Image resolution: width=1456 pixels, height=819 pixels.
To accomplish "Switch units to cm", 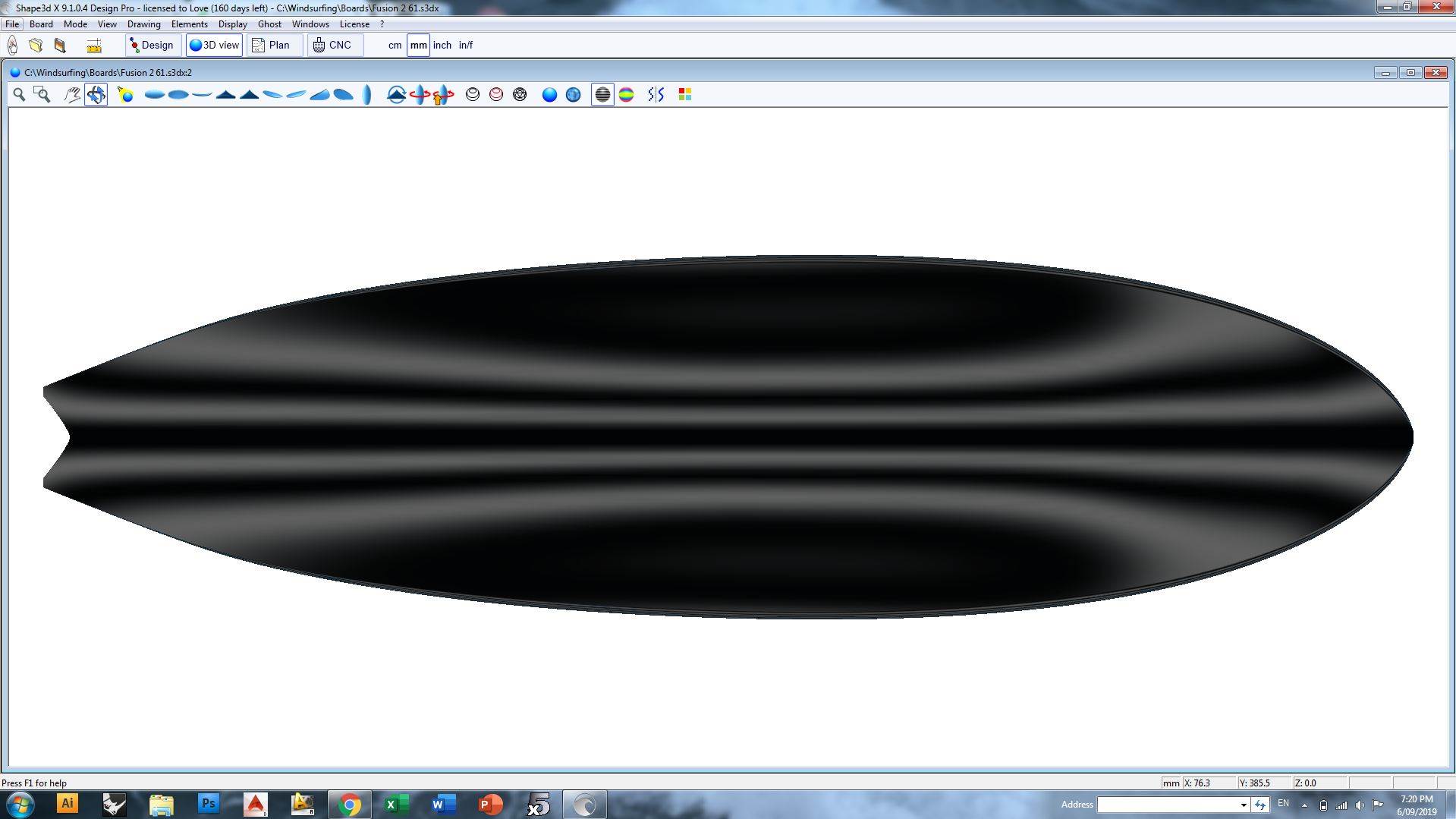I will (395, 46).
